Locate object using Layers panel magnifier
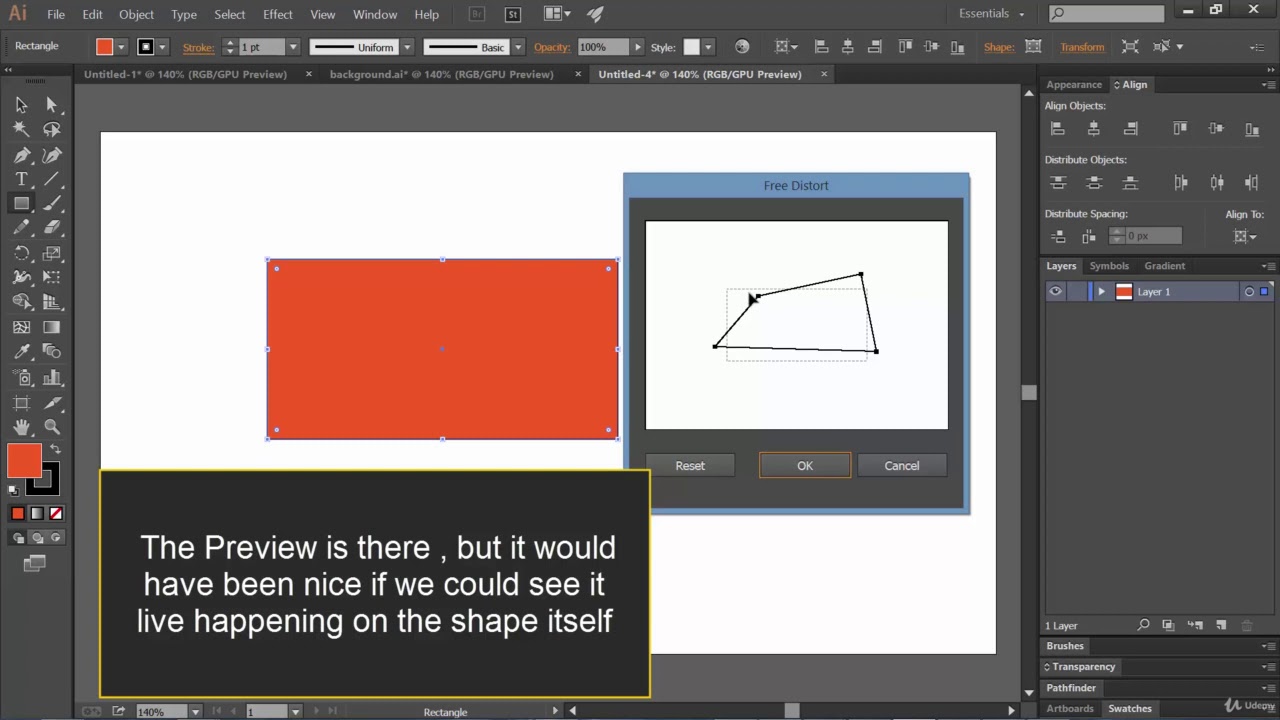The height and width of the screenshot is (720, 1280). pyautogui.click(x=1143, y=626)
